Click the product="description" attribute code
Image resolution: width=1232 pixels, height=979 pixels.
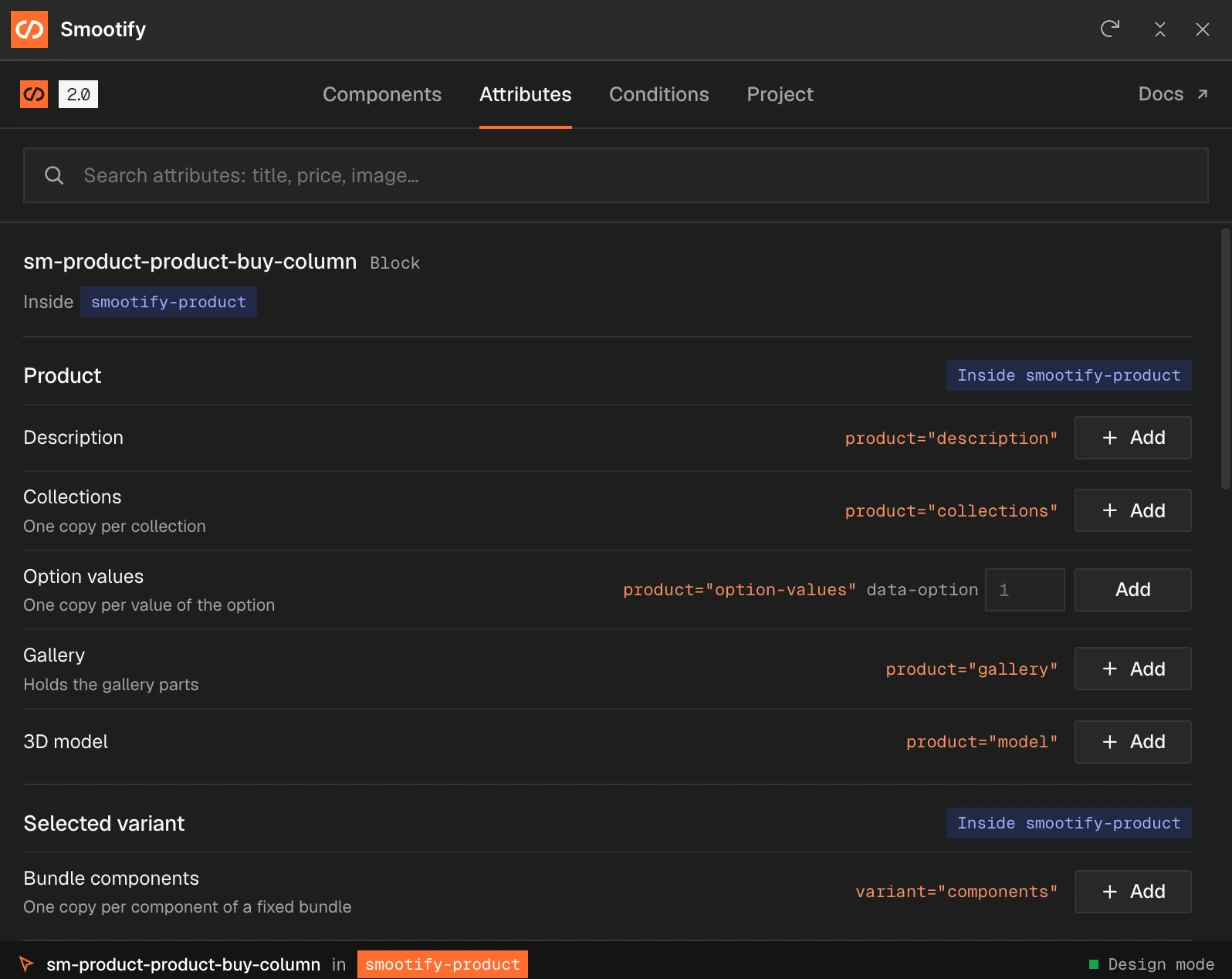pyautogui.click(x=951, y=438)
